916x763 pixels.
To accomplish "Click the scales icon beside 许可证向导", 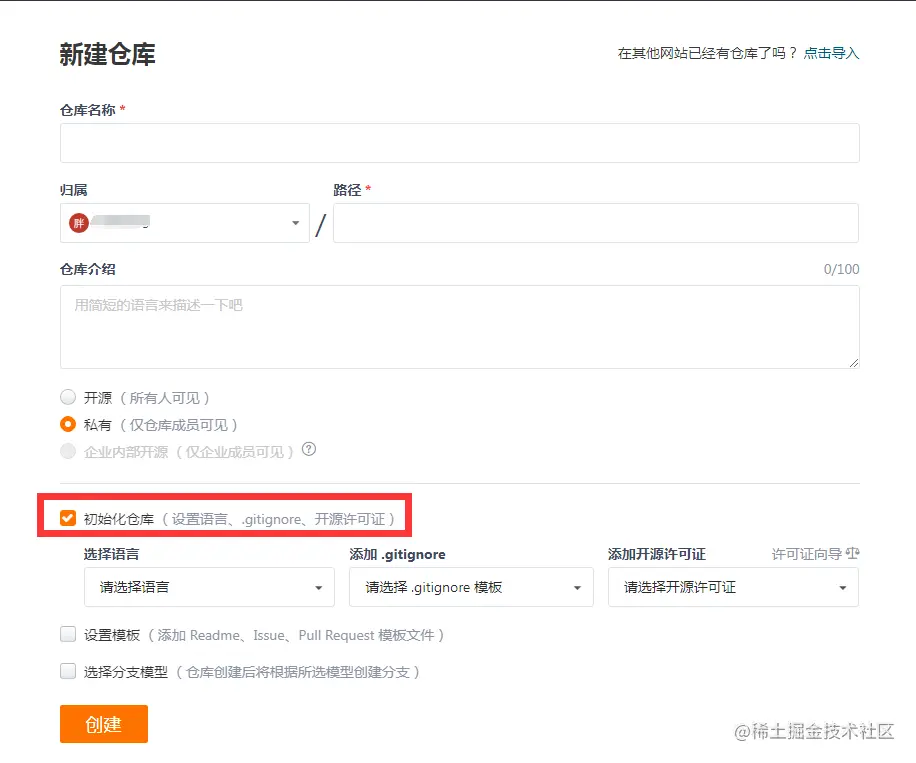I will [x=852, y=553].
